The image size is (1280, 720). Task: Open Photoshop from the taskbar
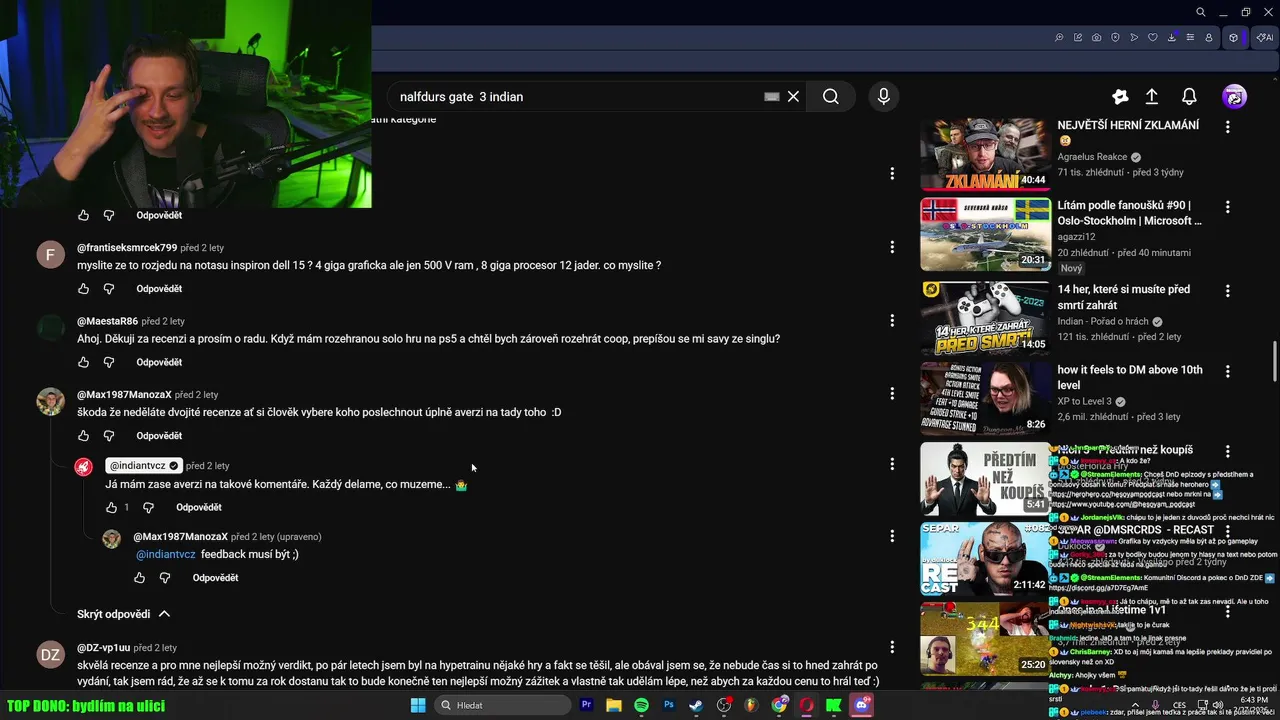click(669, 705)
